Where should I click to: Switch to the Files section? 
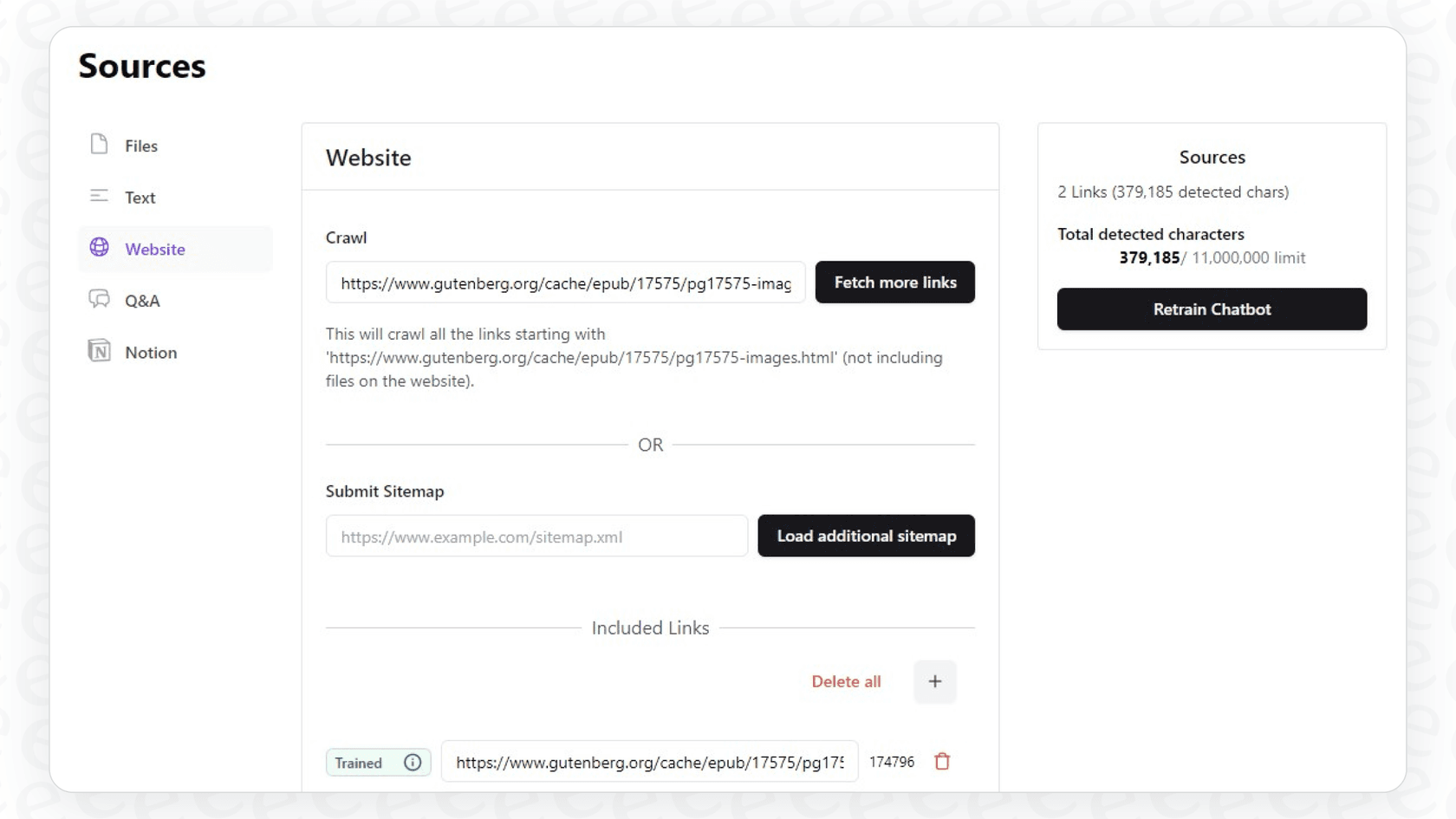[140, 146]
